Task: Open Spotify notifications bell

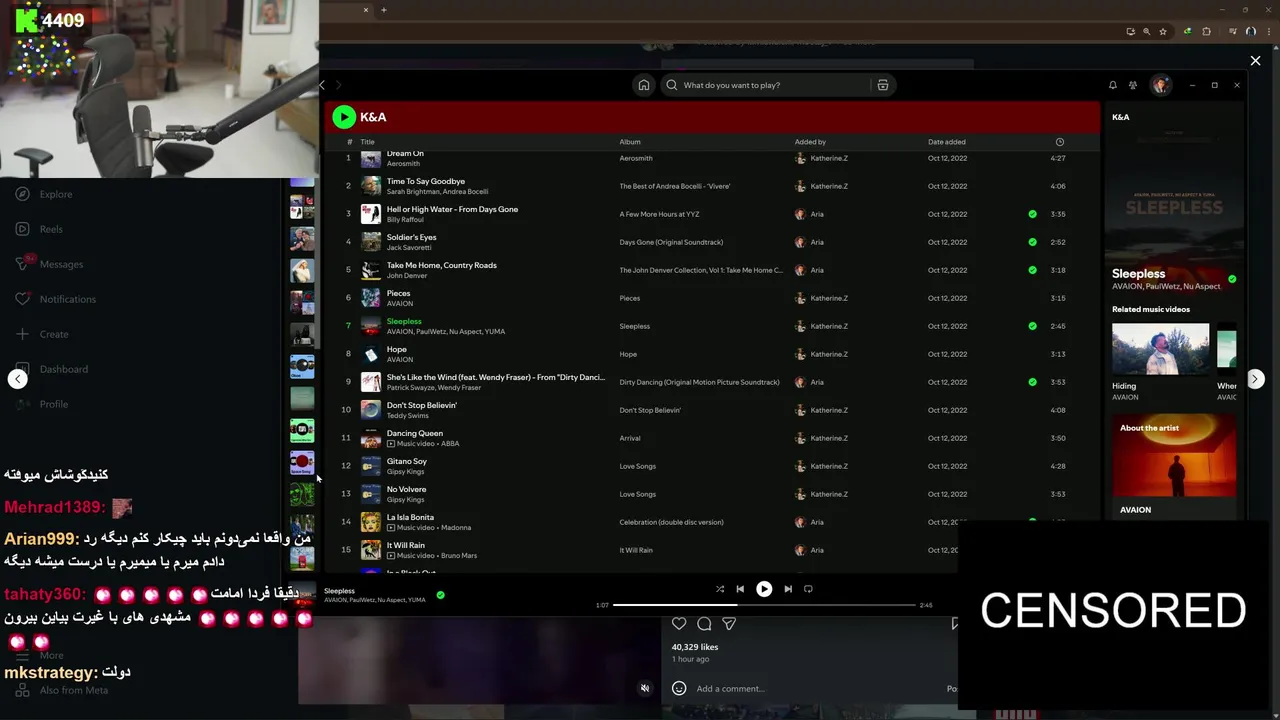Action: [1112, 85]
